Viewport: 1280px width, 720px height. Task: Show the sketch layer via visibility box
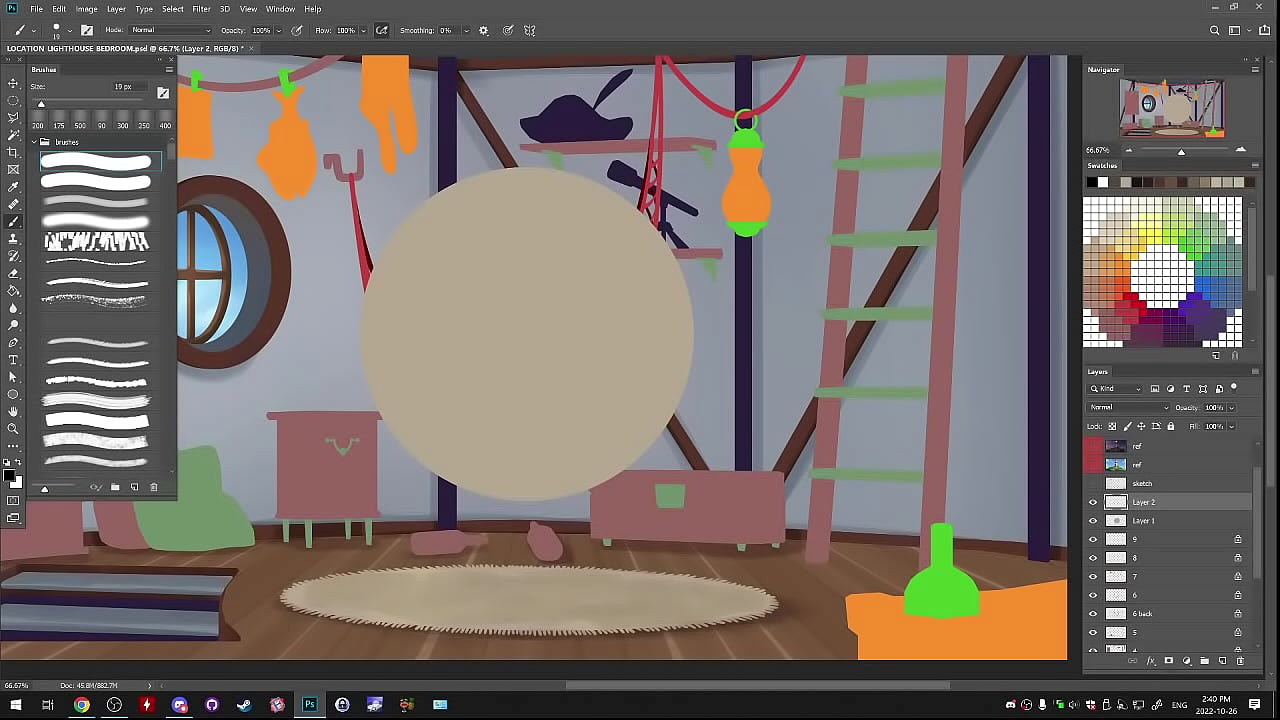[x=1093, y=484]
